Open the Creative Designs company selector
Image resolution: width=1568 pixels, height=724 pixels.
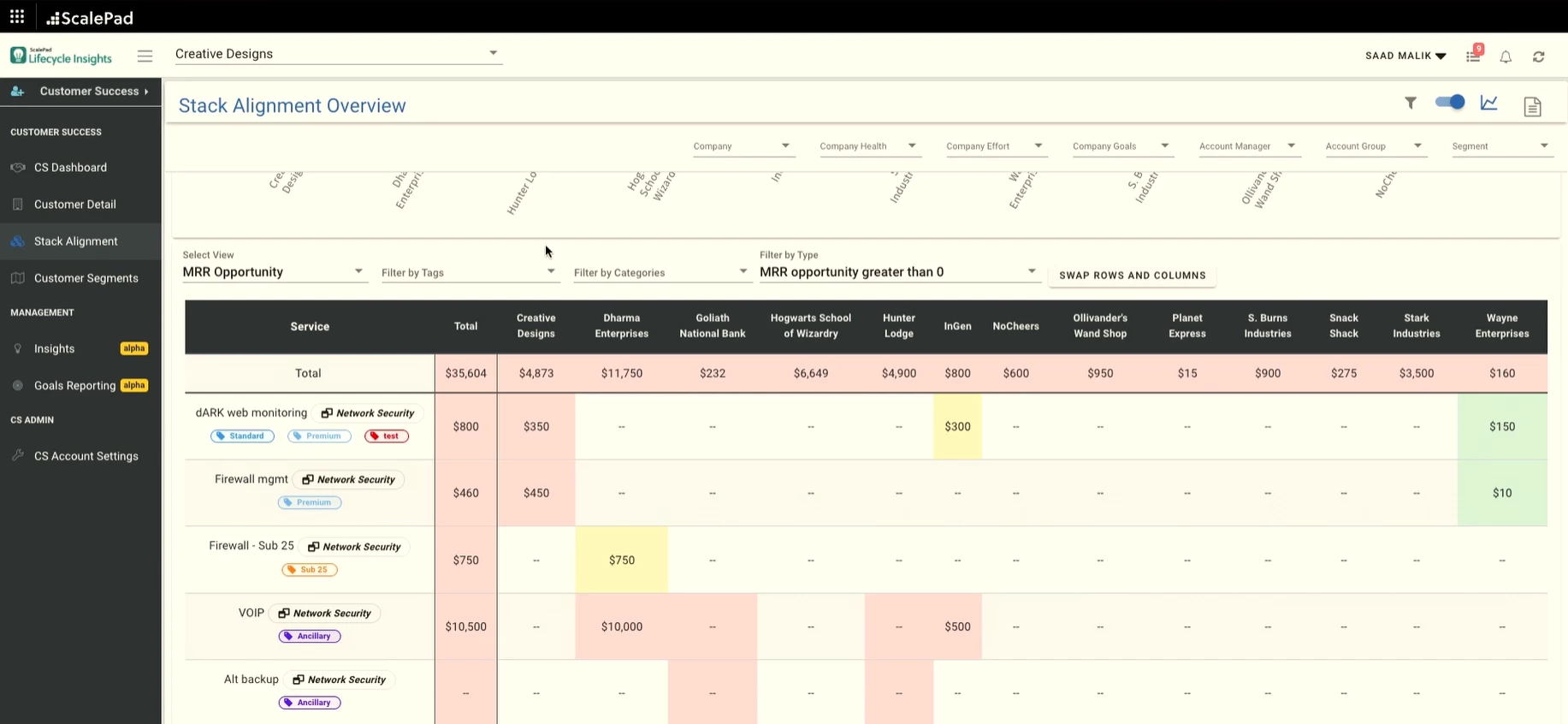pyautogui.click(x=337, y=54)
